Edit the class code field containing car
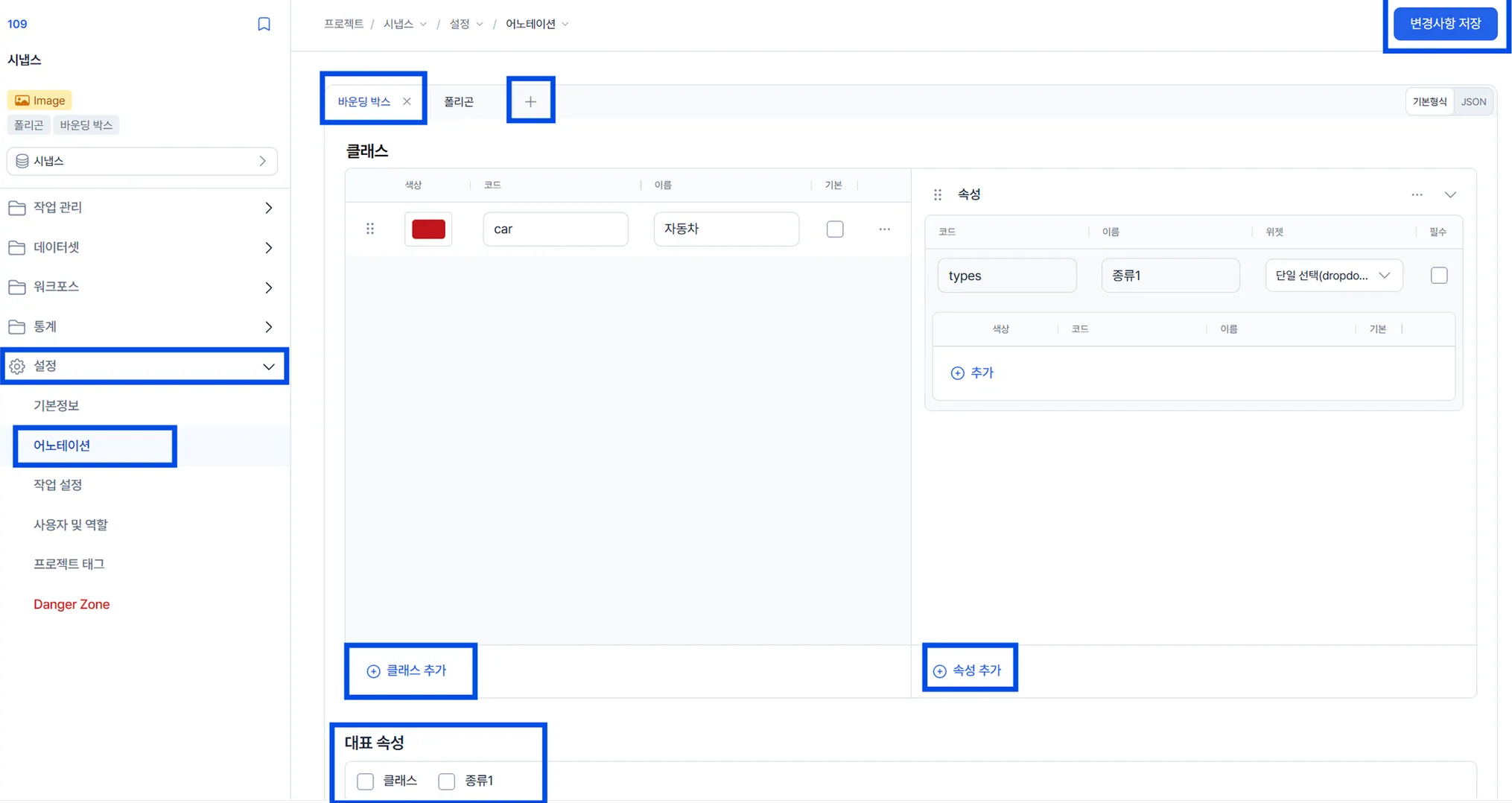 [556, 229]
